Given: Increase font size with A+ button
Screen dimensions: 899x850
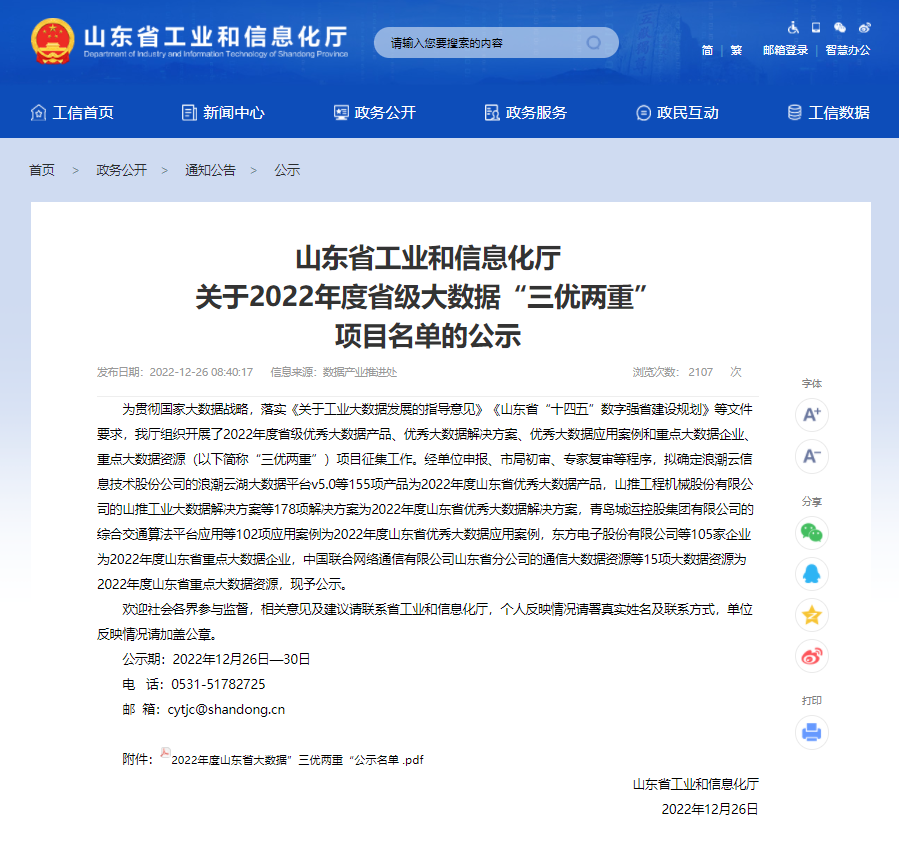Looking at the screenshot, I should pyautogui.click(x=812, y=414).
